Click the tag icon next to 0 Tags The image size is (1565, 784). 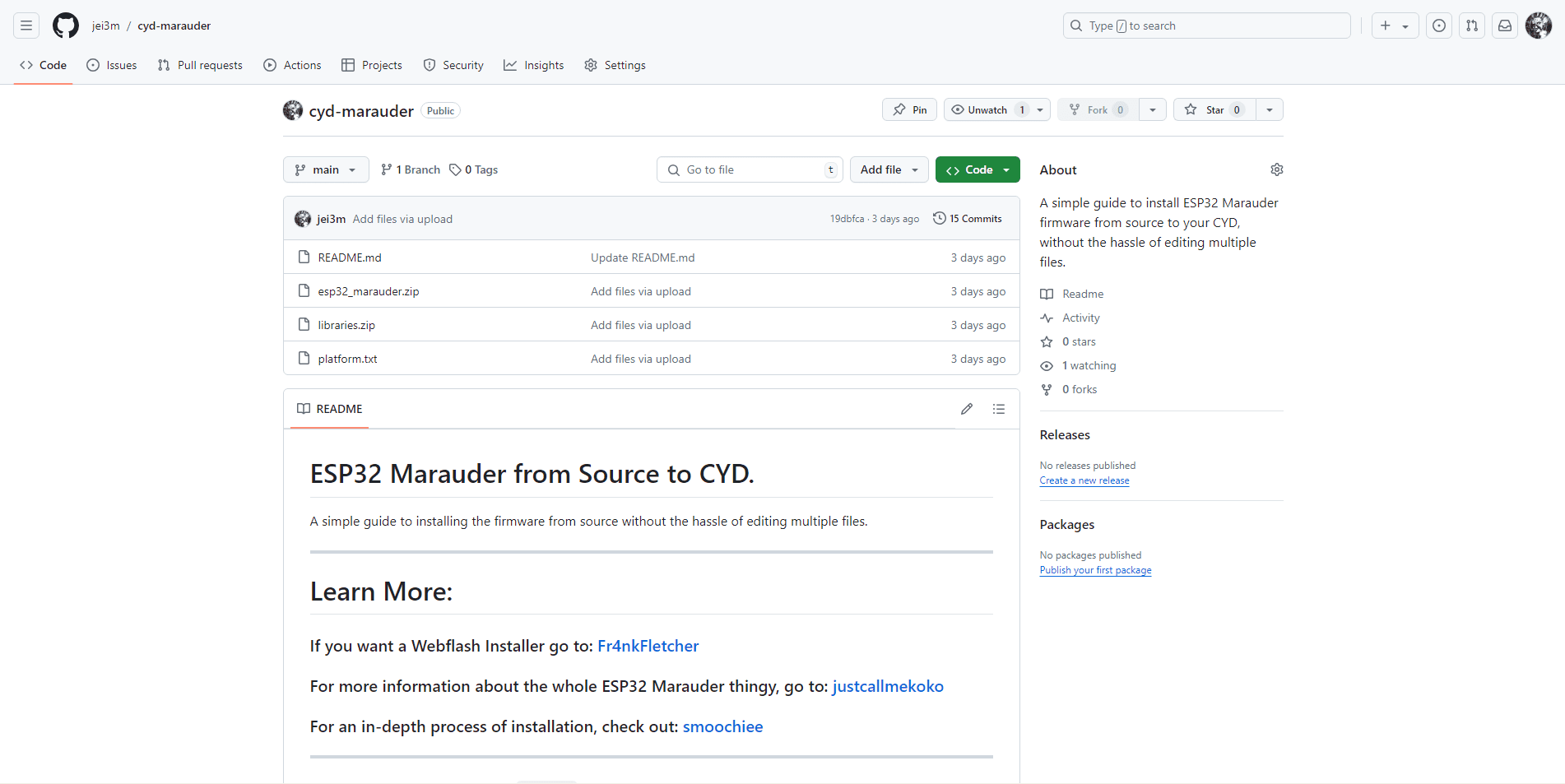click(455, 169)
